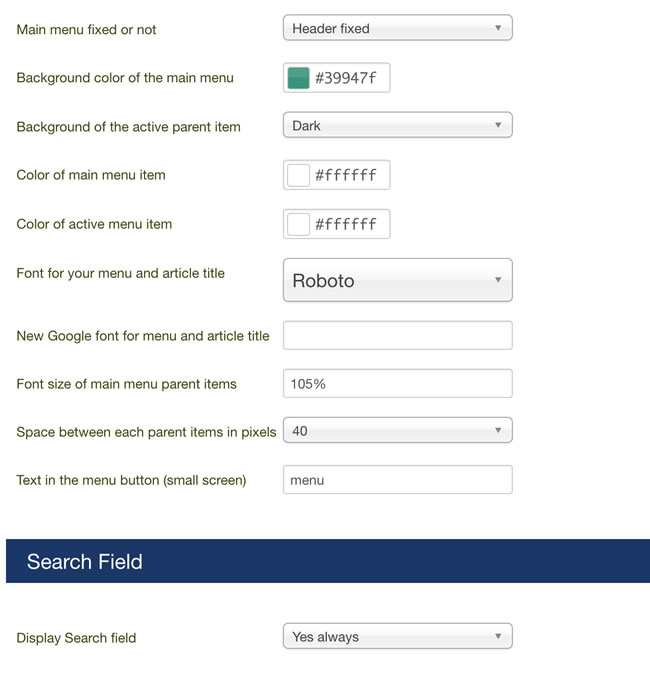Click the Header fixed dropdown arrow
Viewport: 650px width, 694px height.
click(498, 27)
